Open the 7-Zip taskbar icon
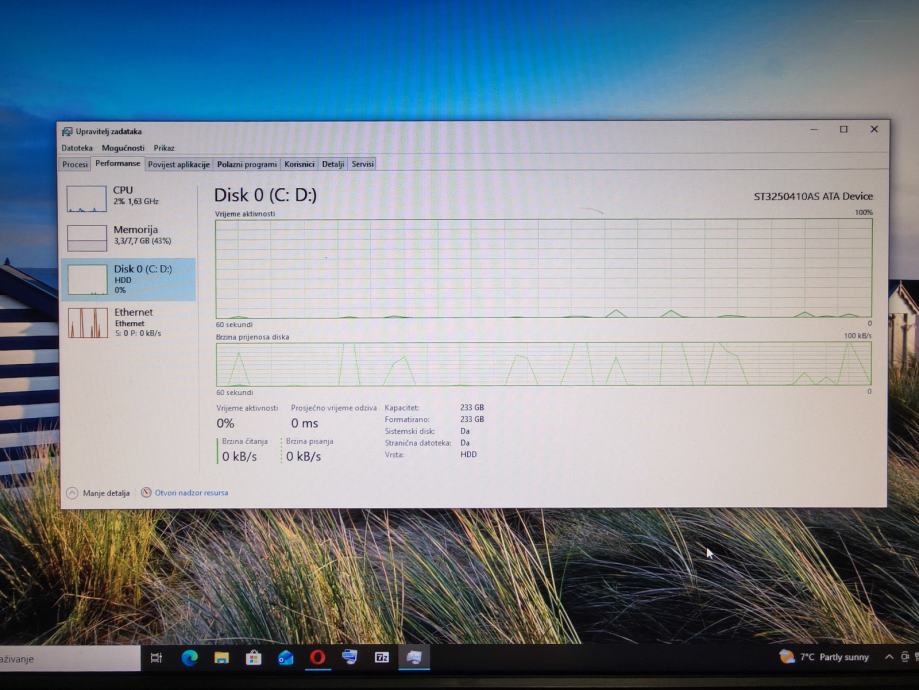This screenshot has height=690, width=919. pos(382,657)
